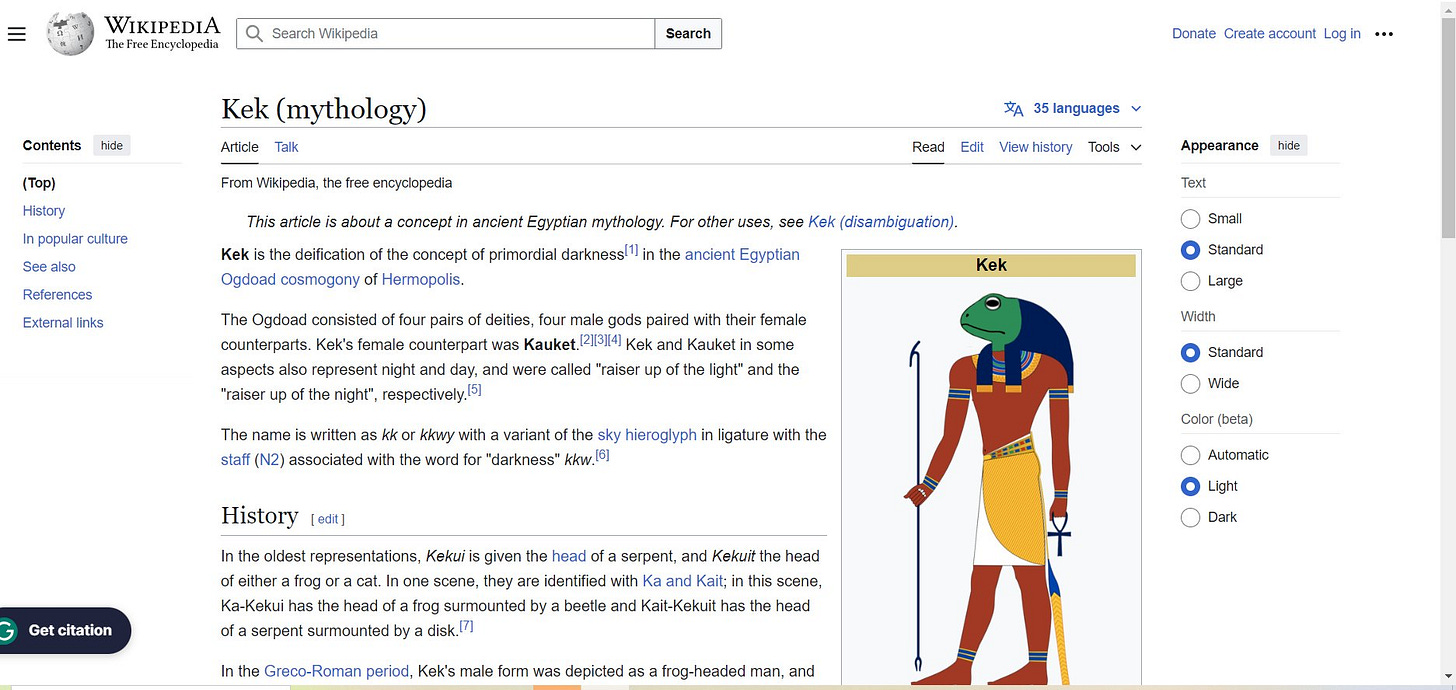Click footnote reference [5]

pos(475,390)
